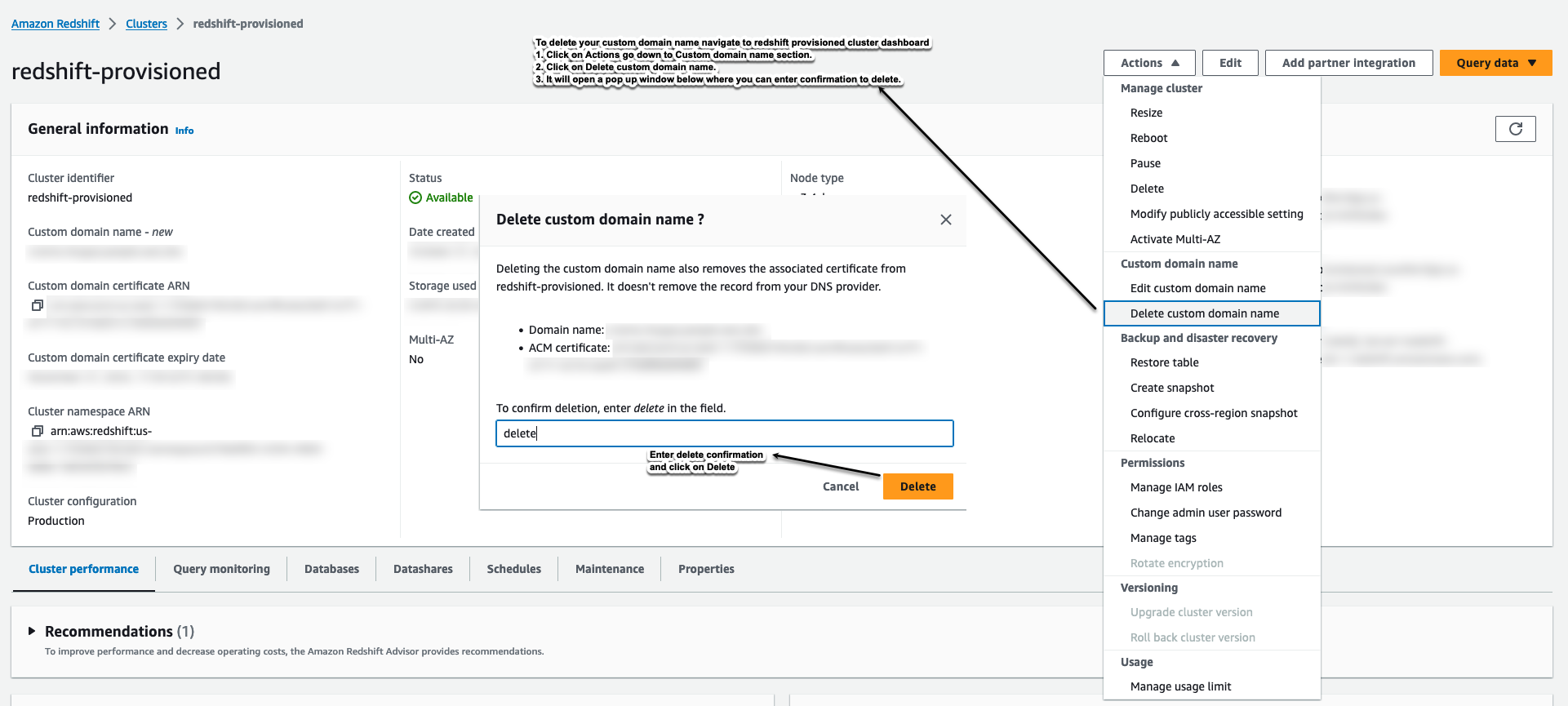
Task: Switch to the Cluster performance tab
Action: click(x=83, y=569)
